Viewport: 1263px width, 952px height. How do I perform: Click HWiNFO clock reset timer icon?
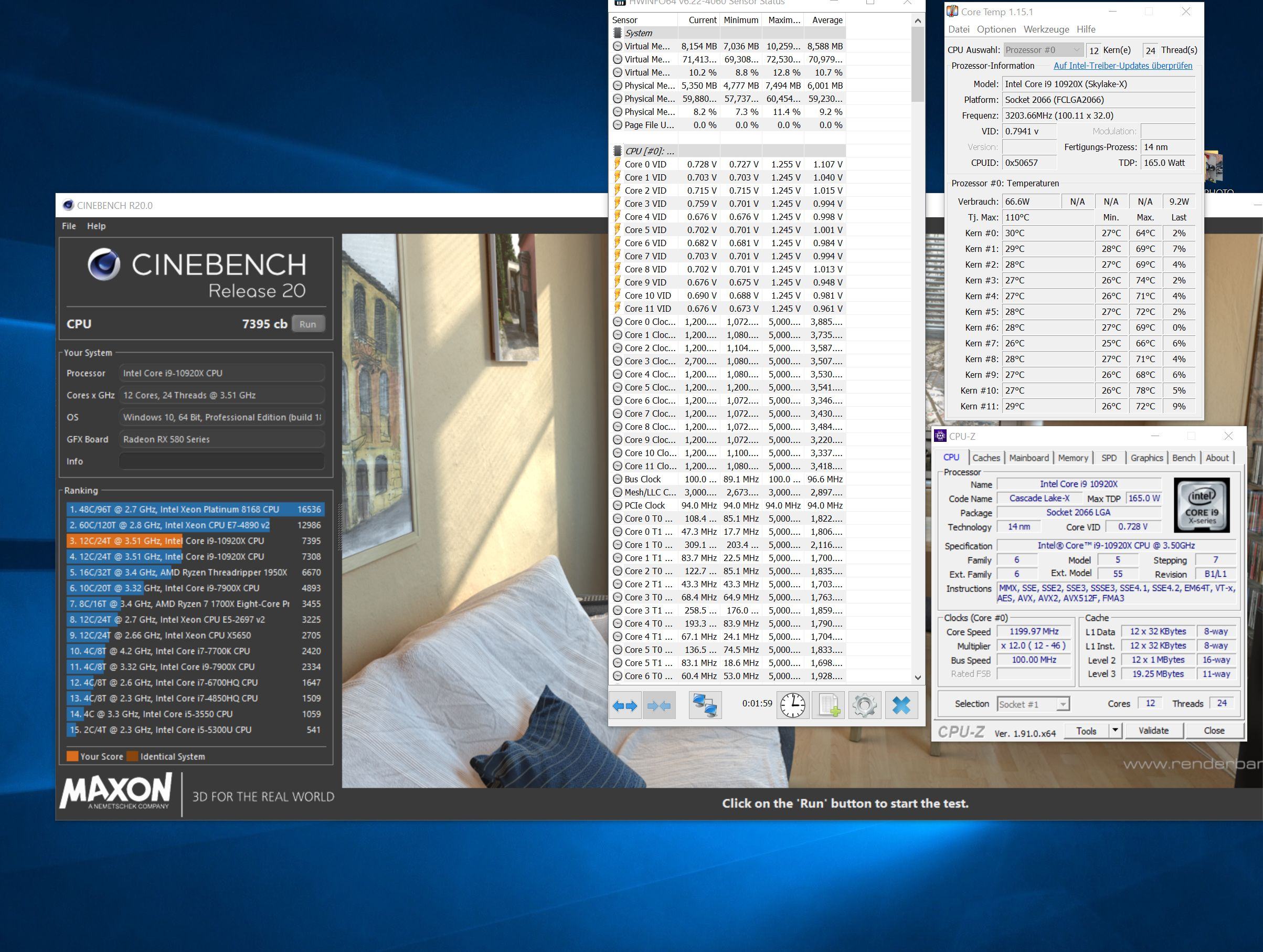tap(792, 706)
